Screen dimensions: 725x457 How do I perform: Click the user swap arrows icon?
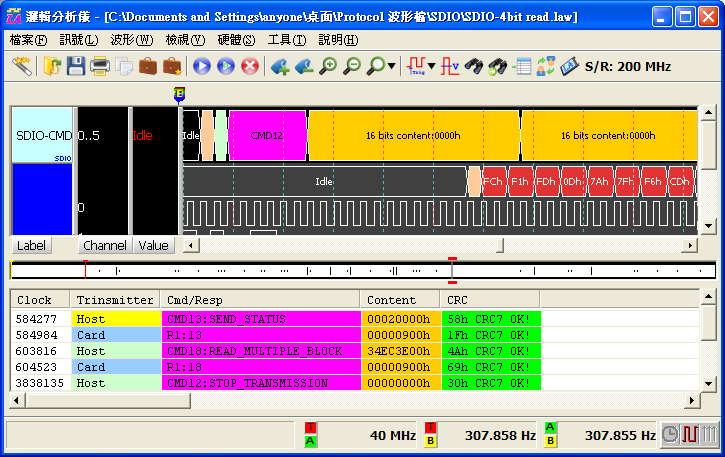pyautogui.click(x=546, y=66)
